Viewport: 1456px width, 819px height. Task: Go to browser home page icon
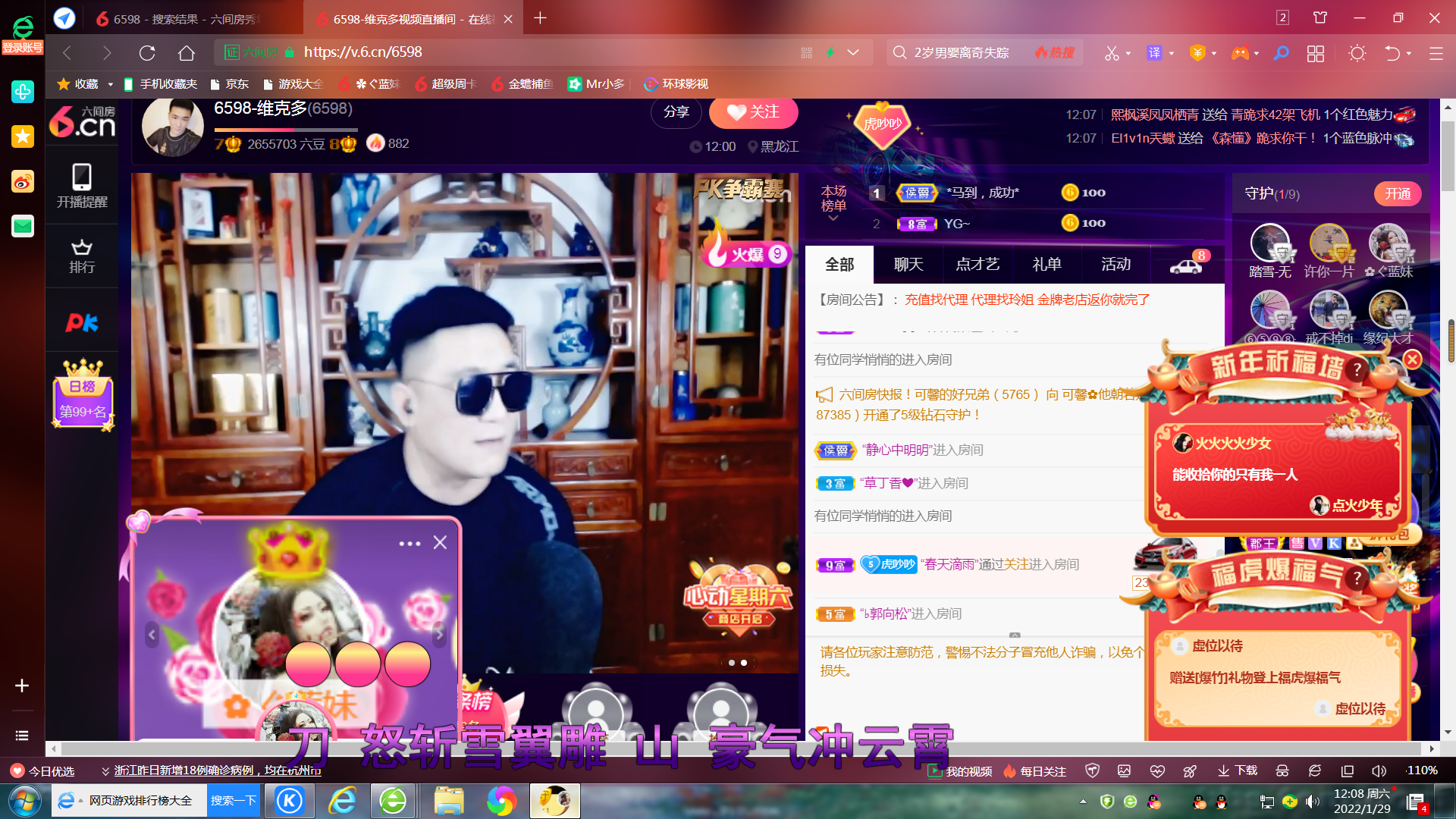(187, 52)
